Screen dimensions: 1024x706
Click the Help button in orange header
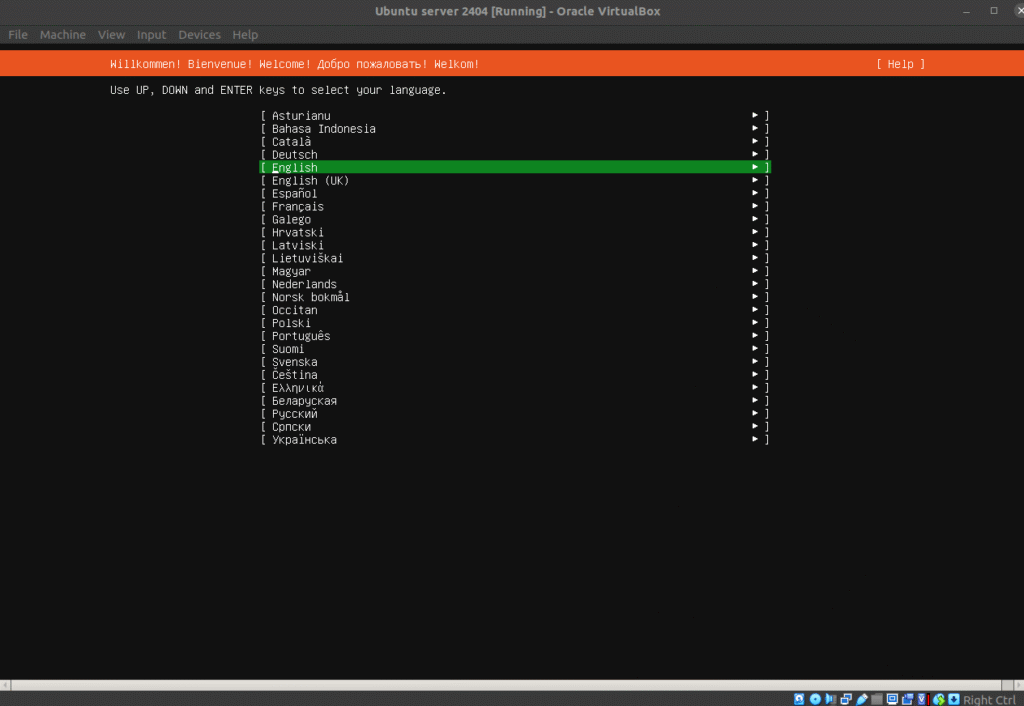point(900,64)
